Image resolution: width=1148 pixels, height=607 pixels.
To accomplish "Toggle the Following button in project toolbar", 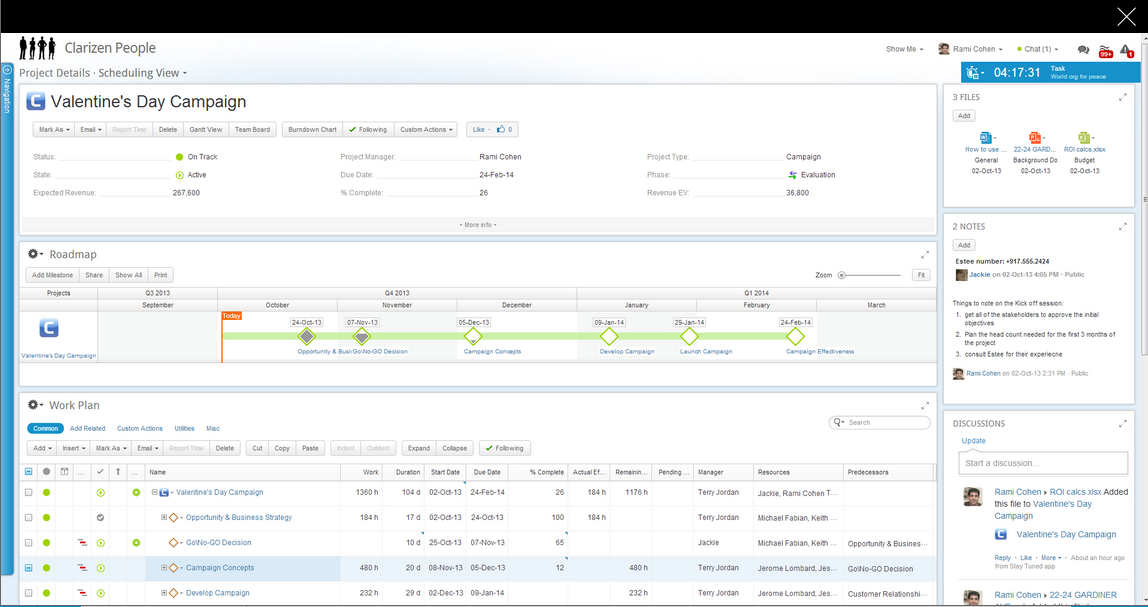I will click(x=368, y=130).
